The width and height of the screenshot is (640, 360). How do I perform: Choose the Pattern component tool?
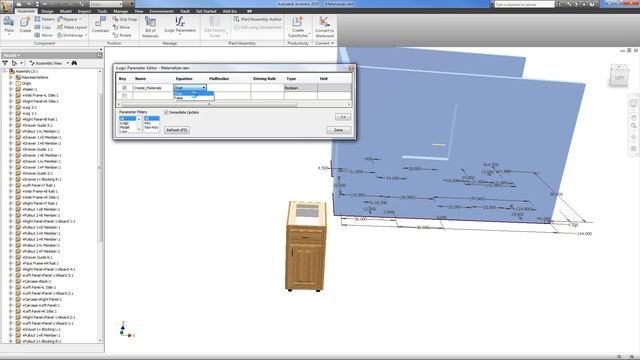click(x=44, y=19)
